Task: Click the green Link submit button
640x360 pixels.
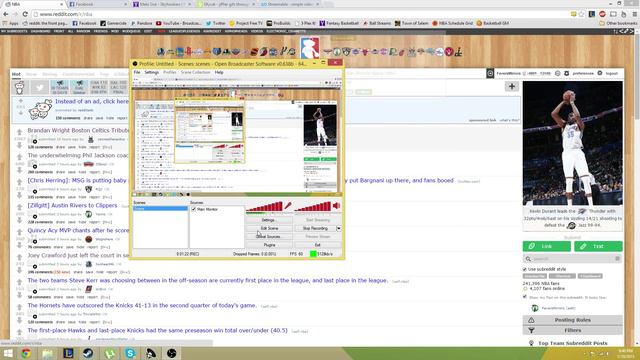Action: coord(547,246)
